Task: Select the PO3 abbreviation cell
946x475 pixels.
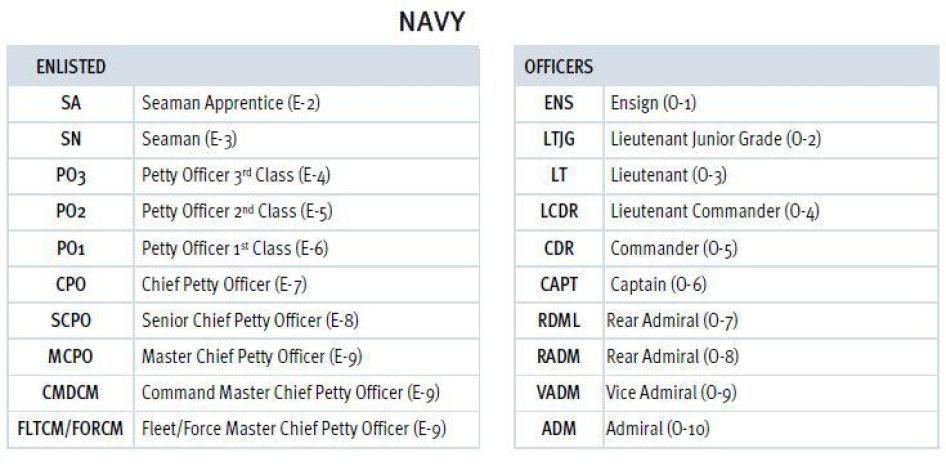Action: tap(71, 176)
